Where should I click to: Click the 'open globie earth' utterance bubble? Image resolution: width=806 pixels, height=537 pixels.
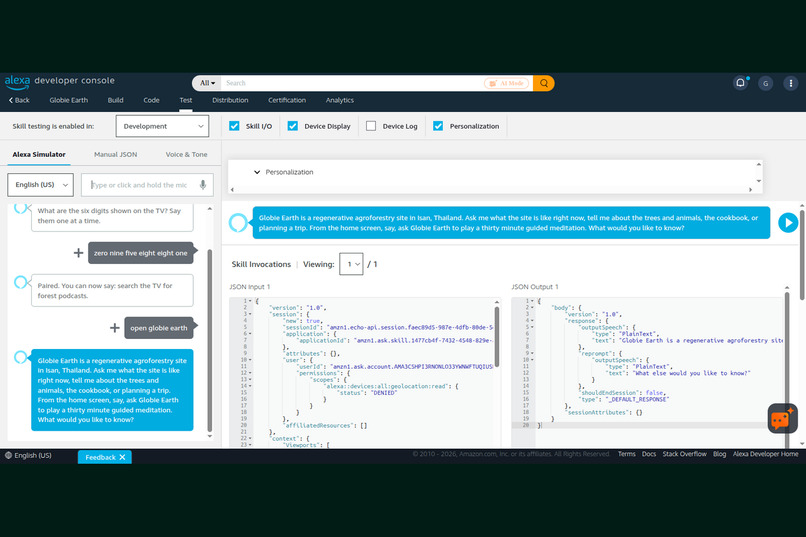tap(159, 328)
